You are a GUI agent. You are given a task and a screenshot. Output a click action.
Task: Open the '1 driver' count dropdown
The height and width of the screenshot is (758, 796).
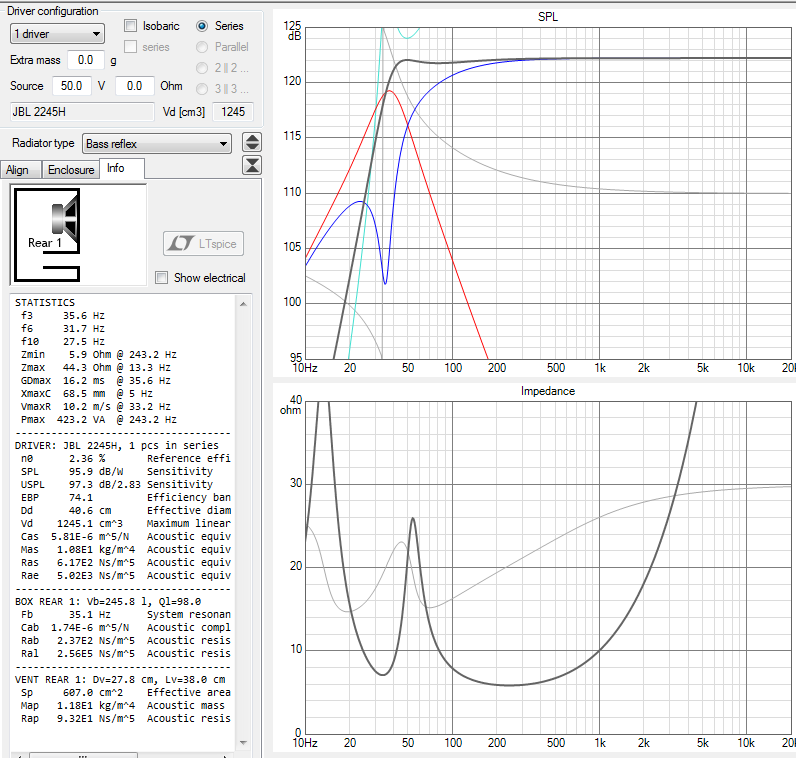pos(57,34)
